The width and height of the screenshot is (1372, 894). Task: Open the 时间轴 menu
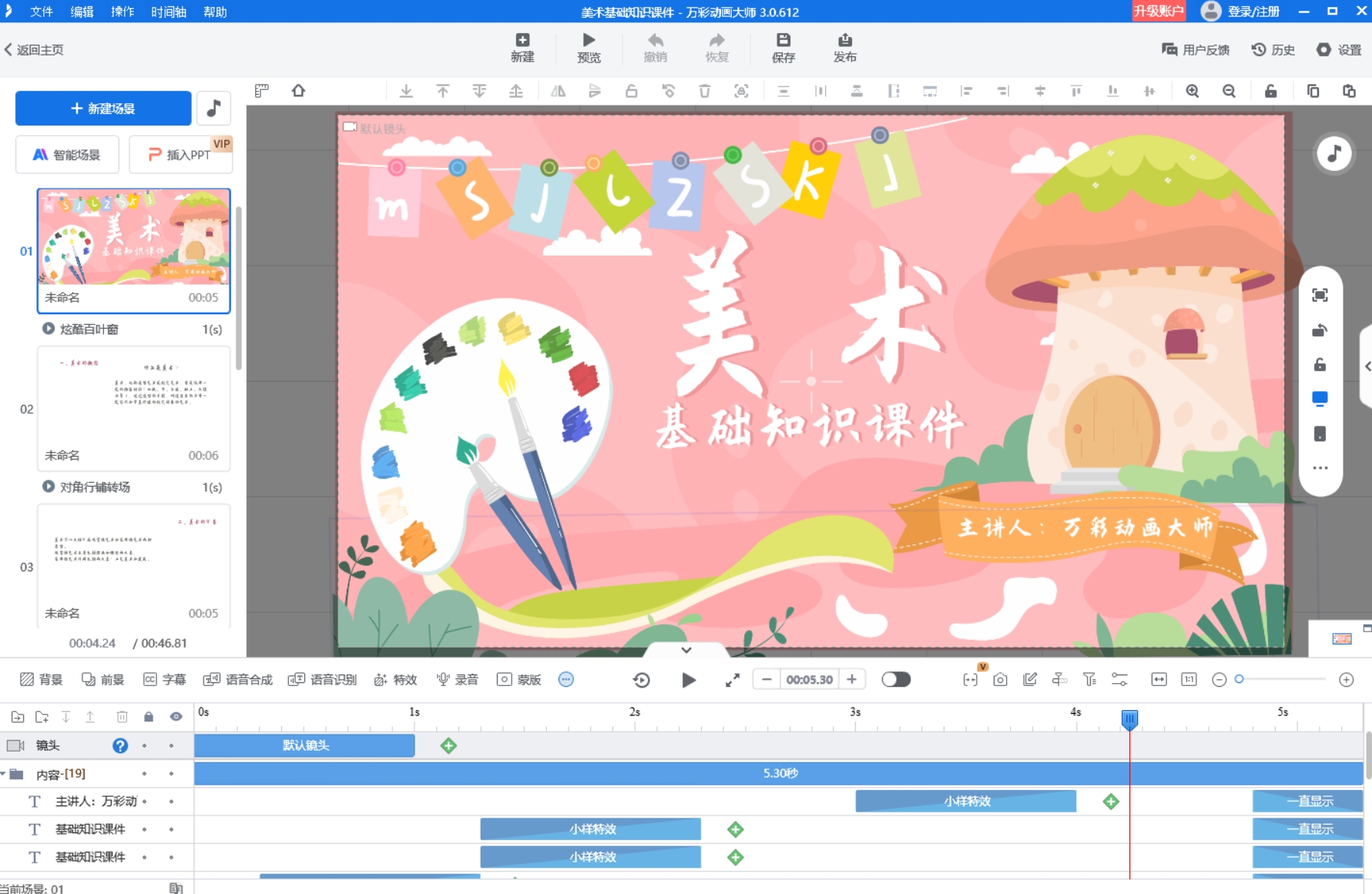(x=169, y=12)
